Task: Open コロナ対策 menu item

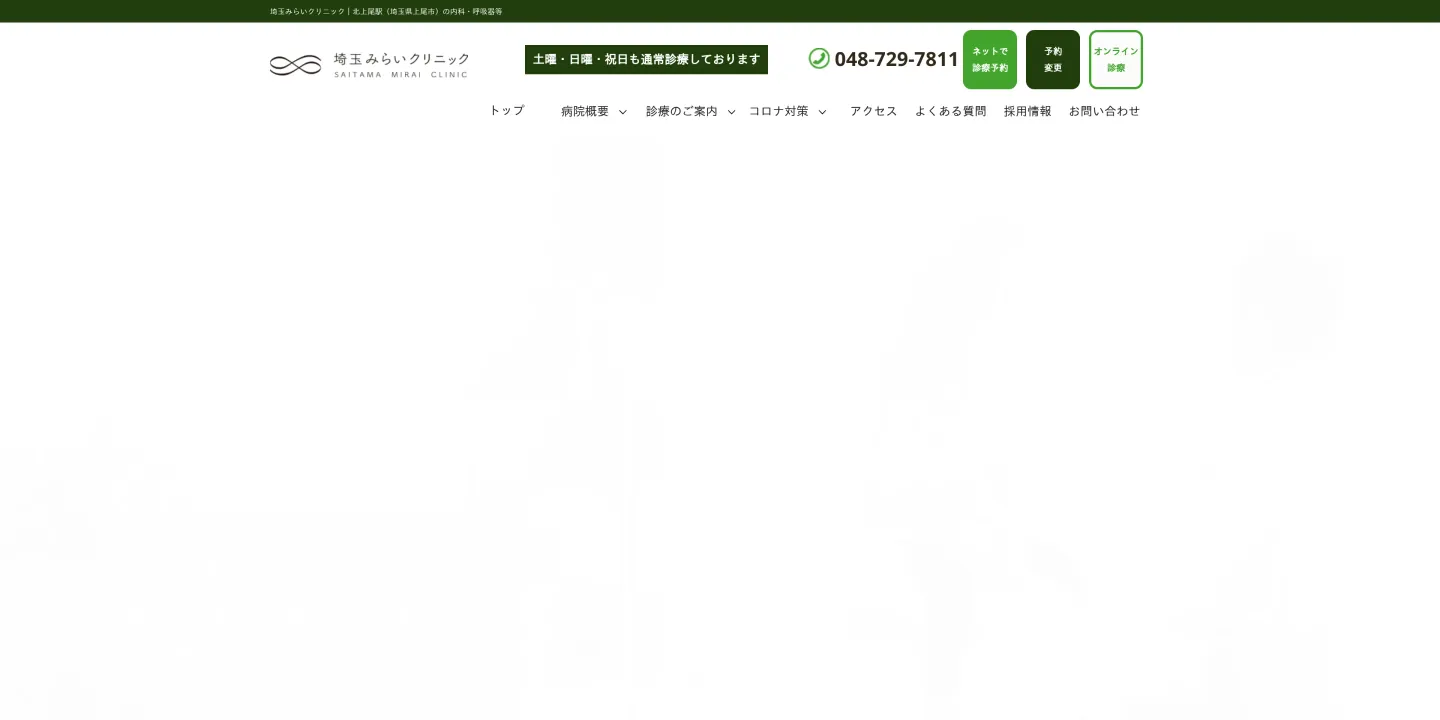Action: [x=779, y=111]
